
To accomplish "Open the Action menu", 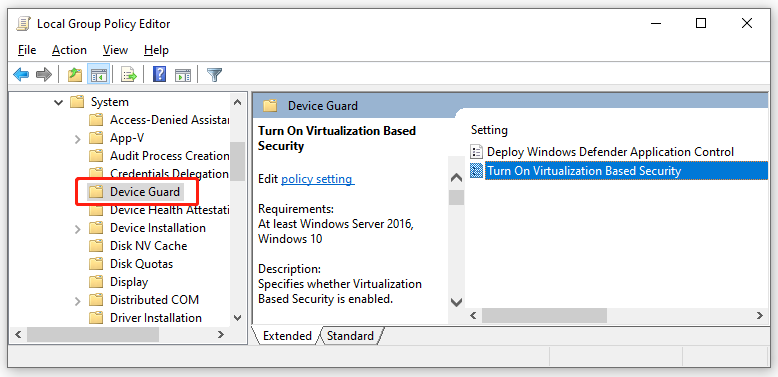I will 69,50.
